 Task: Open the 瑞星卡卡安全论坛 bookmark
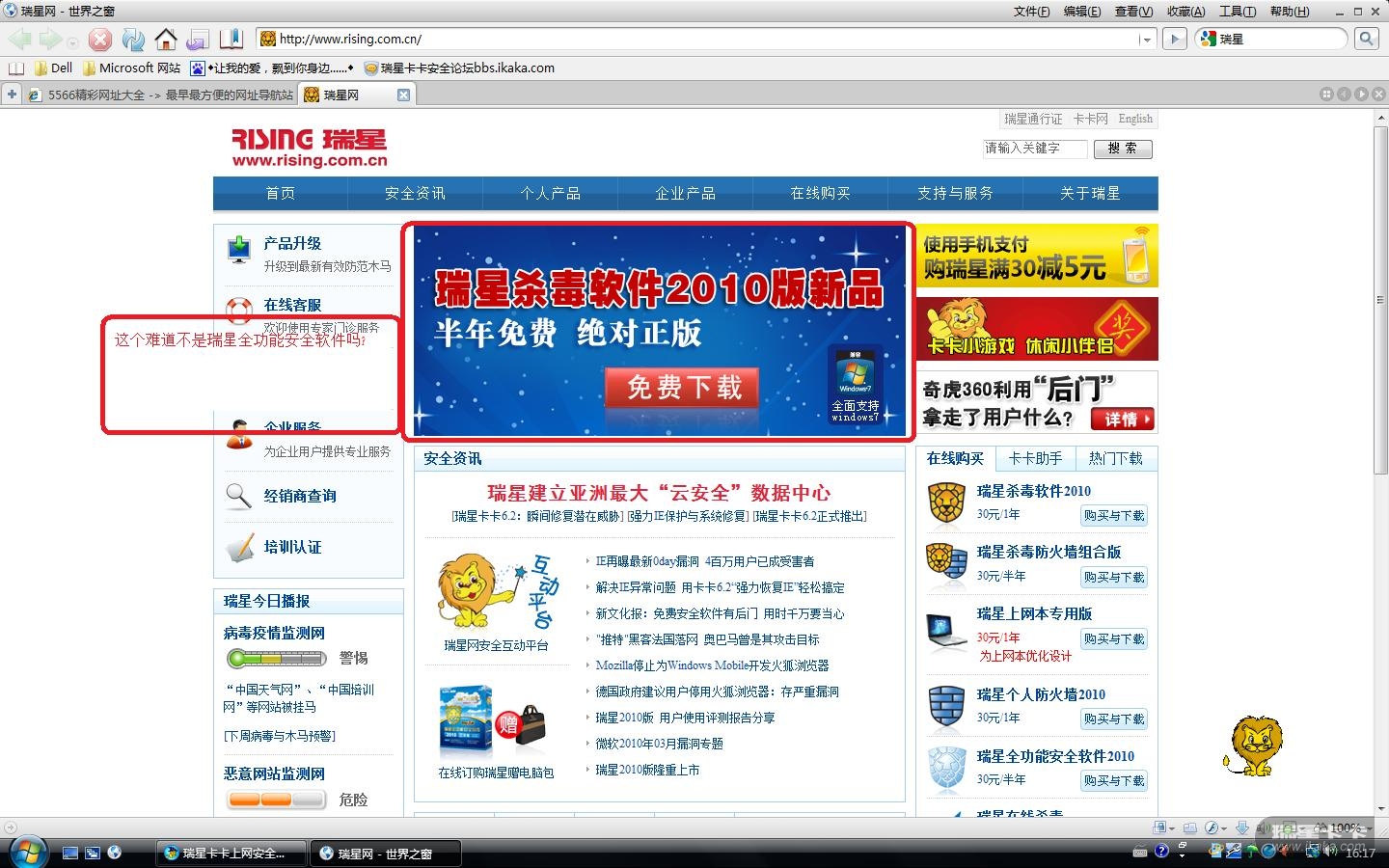coord(459,68)
